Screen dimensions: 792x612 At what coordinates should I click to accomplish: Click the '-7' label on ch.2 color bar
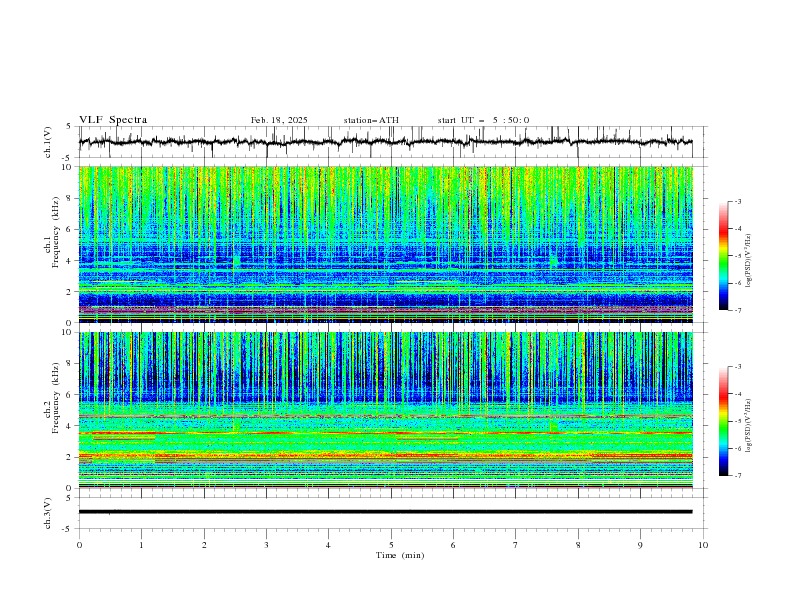738,476
